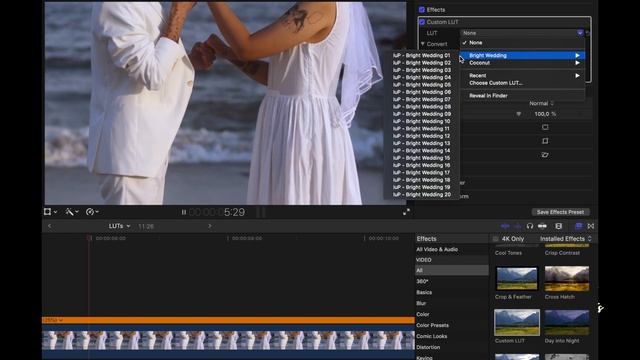Toggle the Effects checkbox in inspector
Viewport: 640px width, 360px height.
[422, 9]
